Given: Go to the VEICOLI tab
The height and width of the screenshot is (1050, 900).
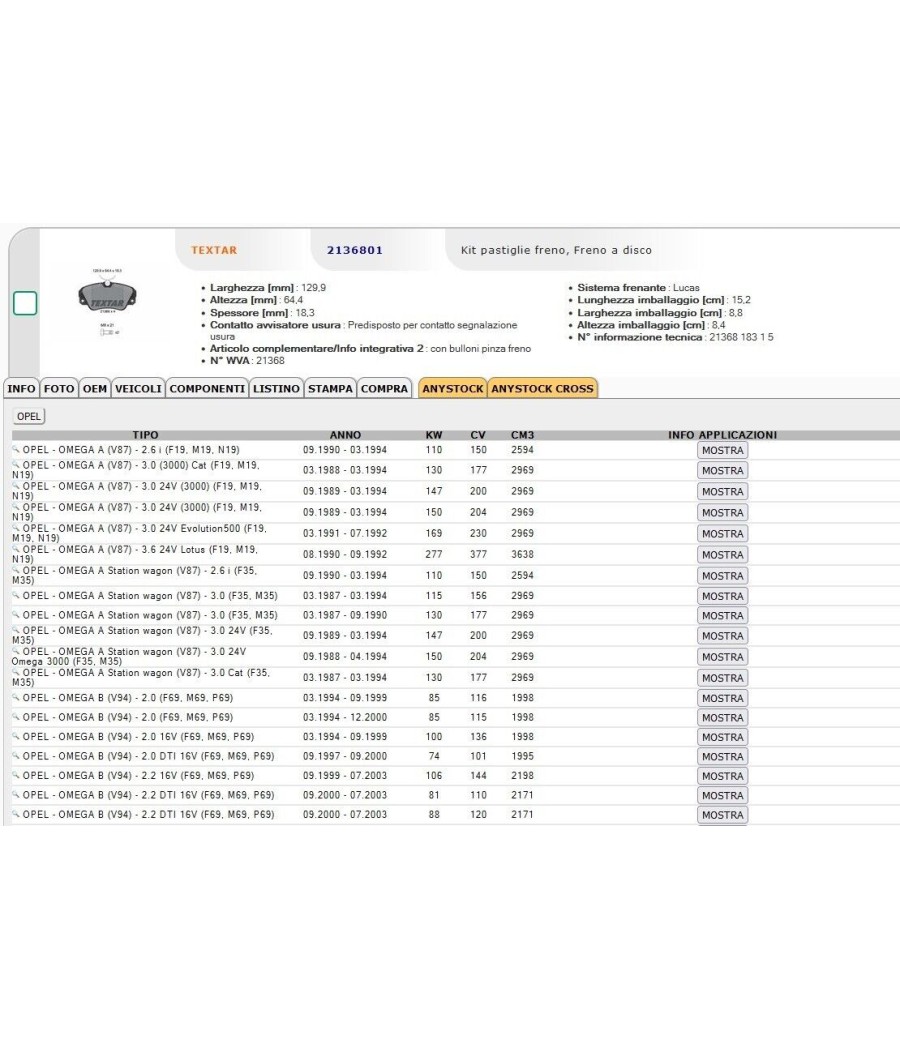Looking at the screenshot, I should coord(138,388).
